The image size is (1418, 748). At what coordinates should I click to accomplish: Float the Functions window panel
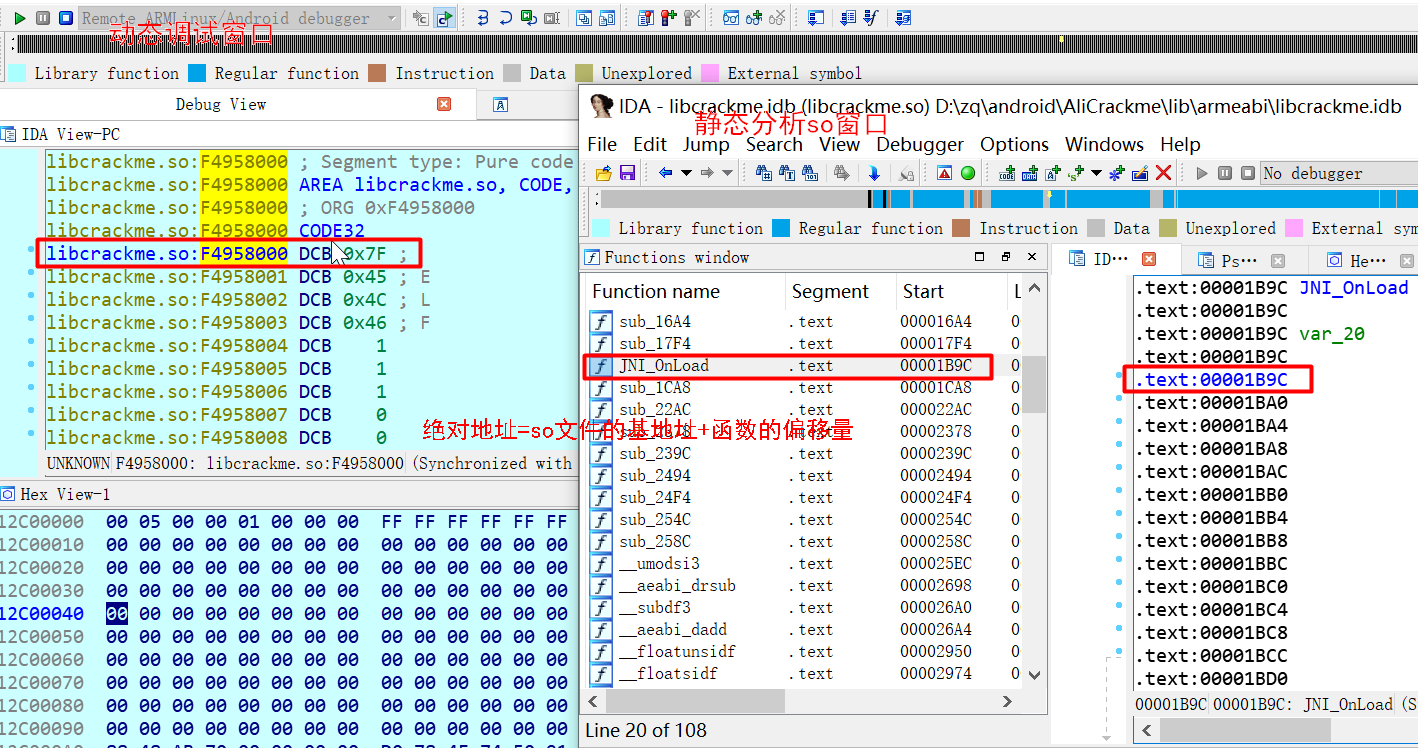(x=1006, y=257)
